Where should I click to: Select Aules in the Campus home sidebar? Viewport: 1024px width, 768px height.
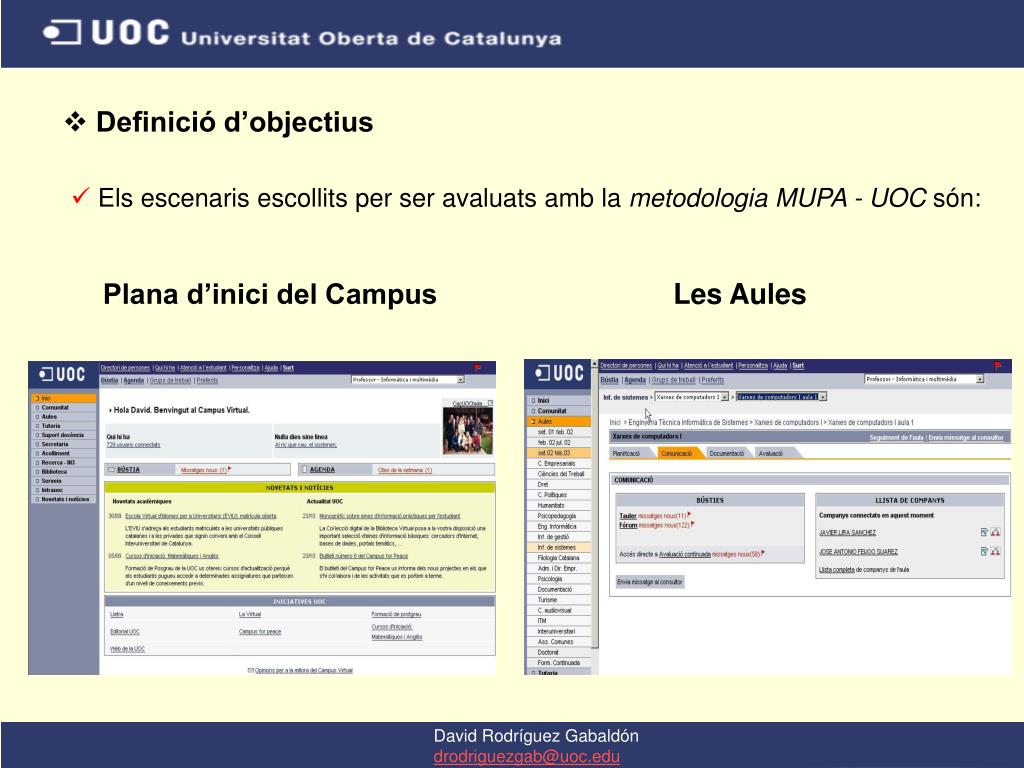pyautogui.click(x=64, y=417)
